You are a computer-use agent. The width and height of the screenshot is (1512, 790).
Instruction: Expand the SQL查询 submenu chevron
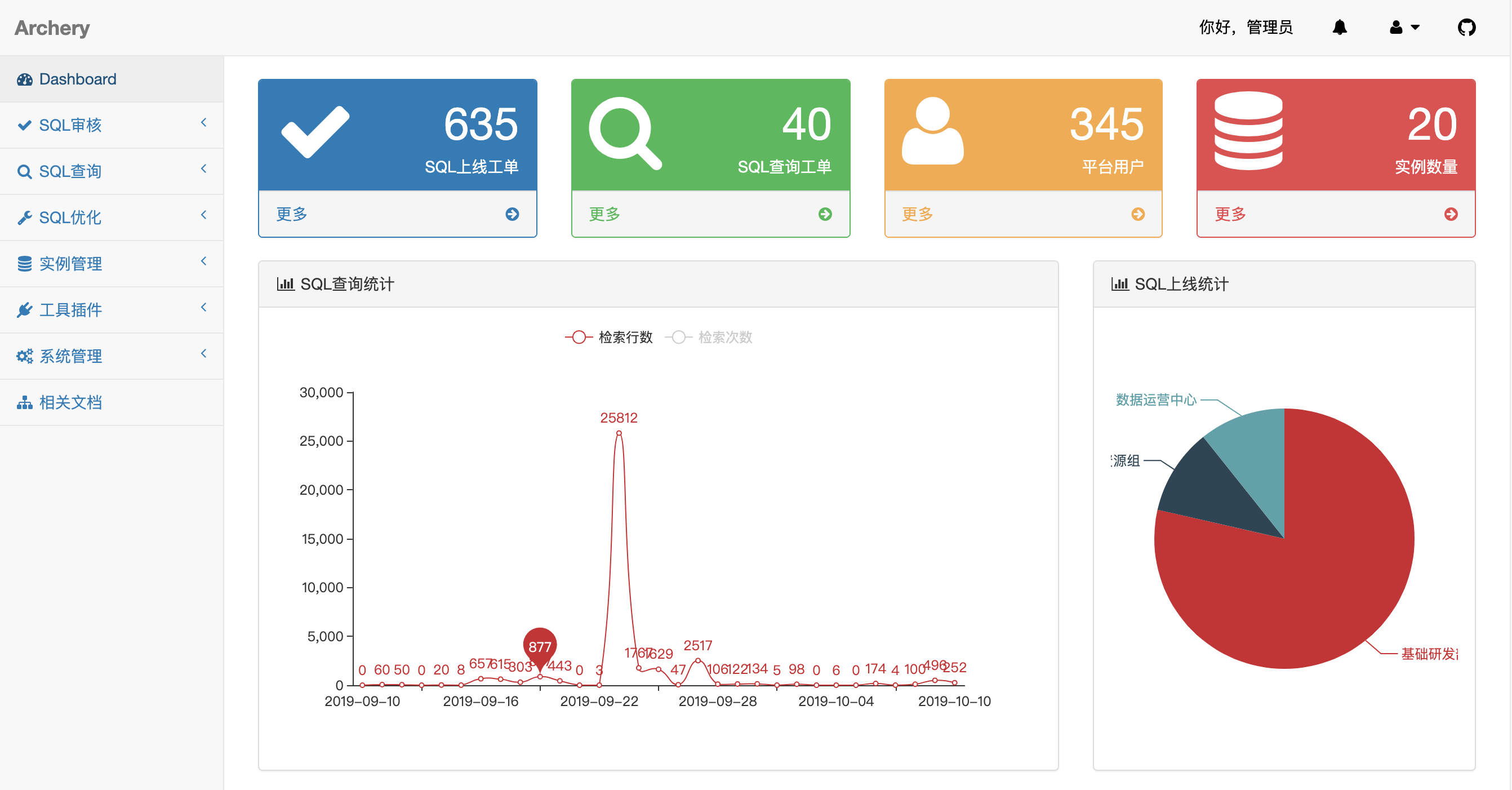tap(204, 169)
